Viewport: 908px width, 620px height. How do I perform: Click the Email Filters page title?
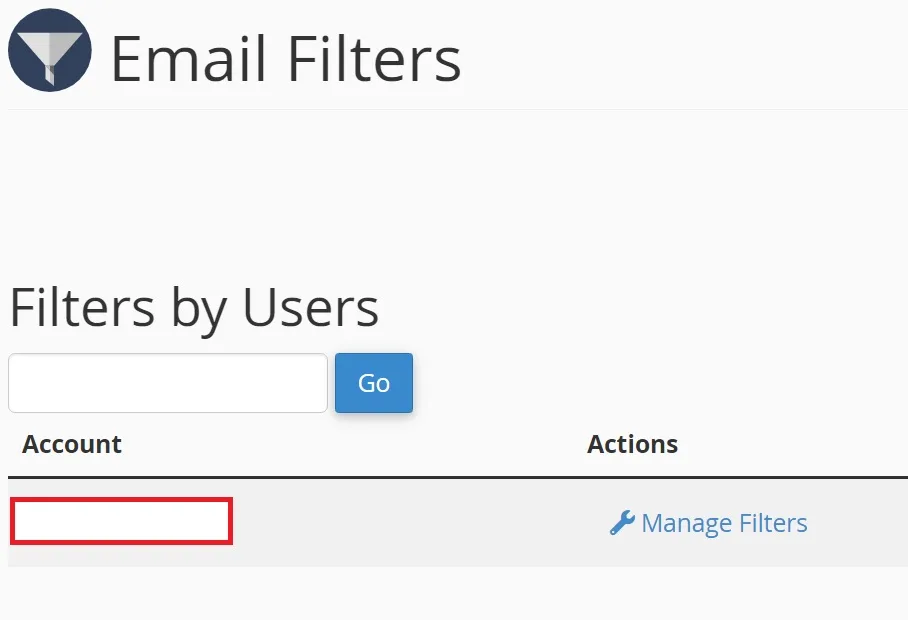click(x=286, y=58)
